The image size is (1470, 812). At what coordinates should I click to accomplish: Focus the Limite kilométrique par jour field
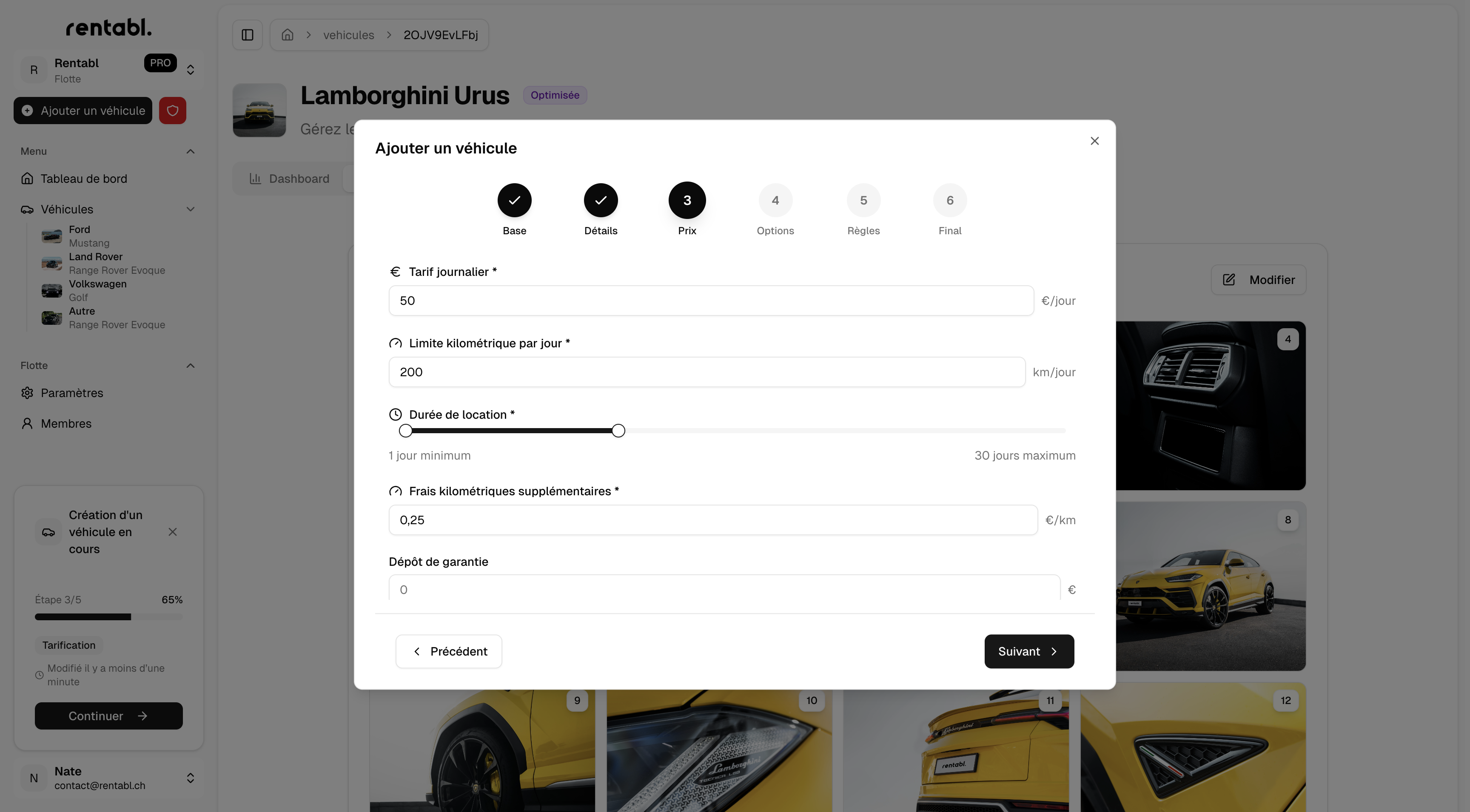click(707, 372)
